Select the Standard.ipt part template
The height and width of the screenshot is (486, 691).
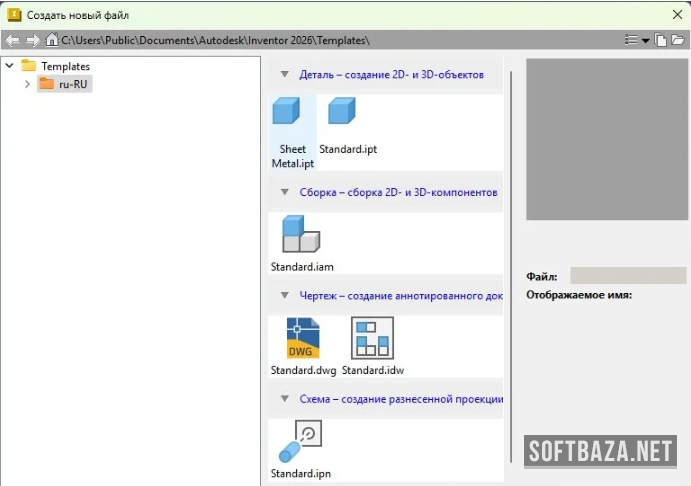click(x=342, y=112)
